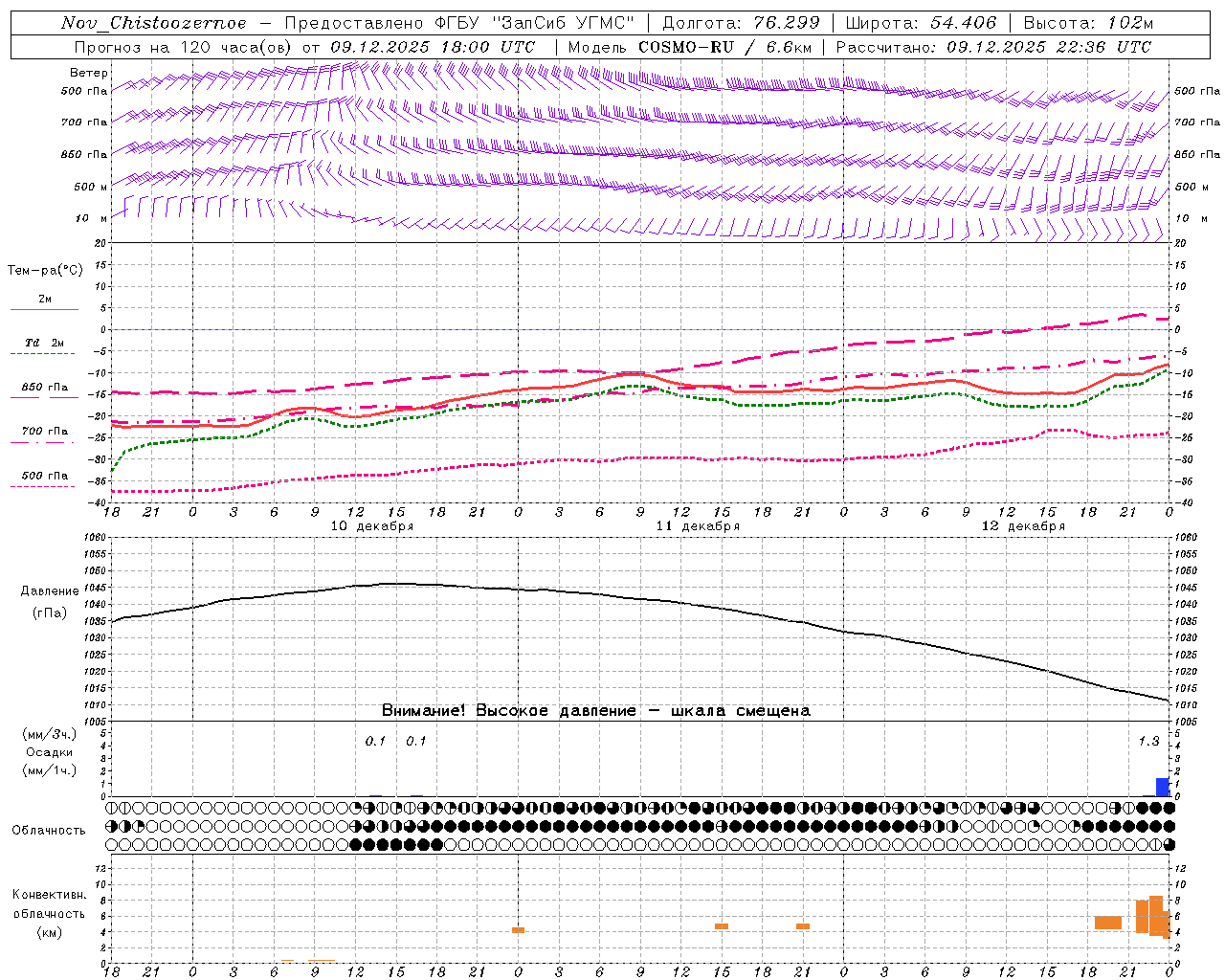The height and width of the screenshot is (980, 1225).
Task: Click the (гПа) pressure unit label
Action: (50, 612)
